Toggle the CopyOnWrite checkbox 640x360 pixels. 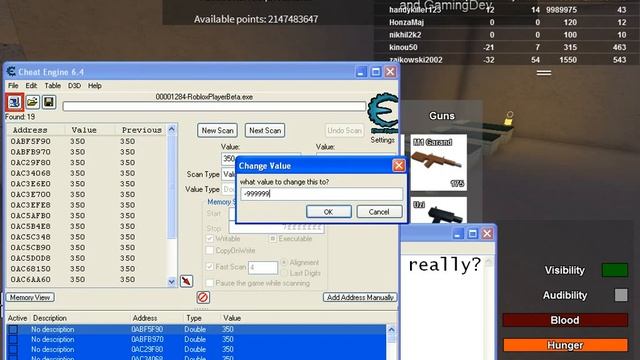[x=210, y=250]
